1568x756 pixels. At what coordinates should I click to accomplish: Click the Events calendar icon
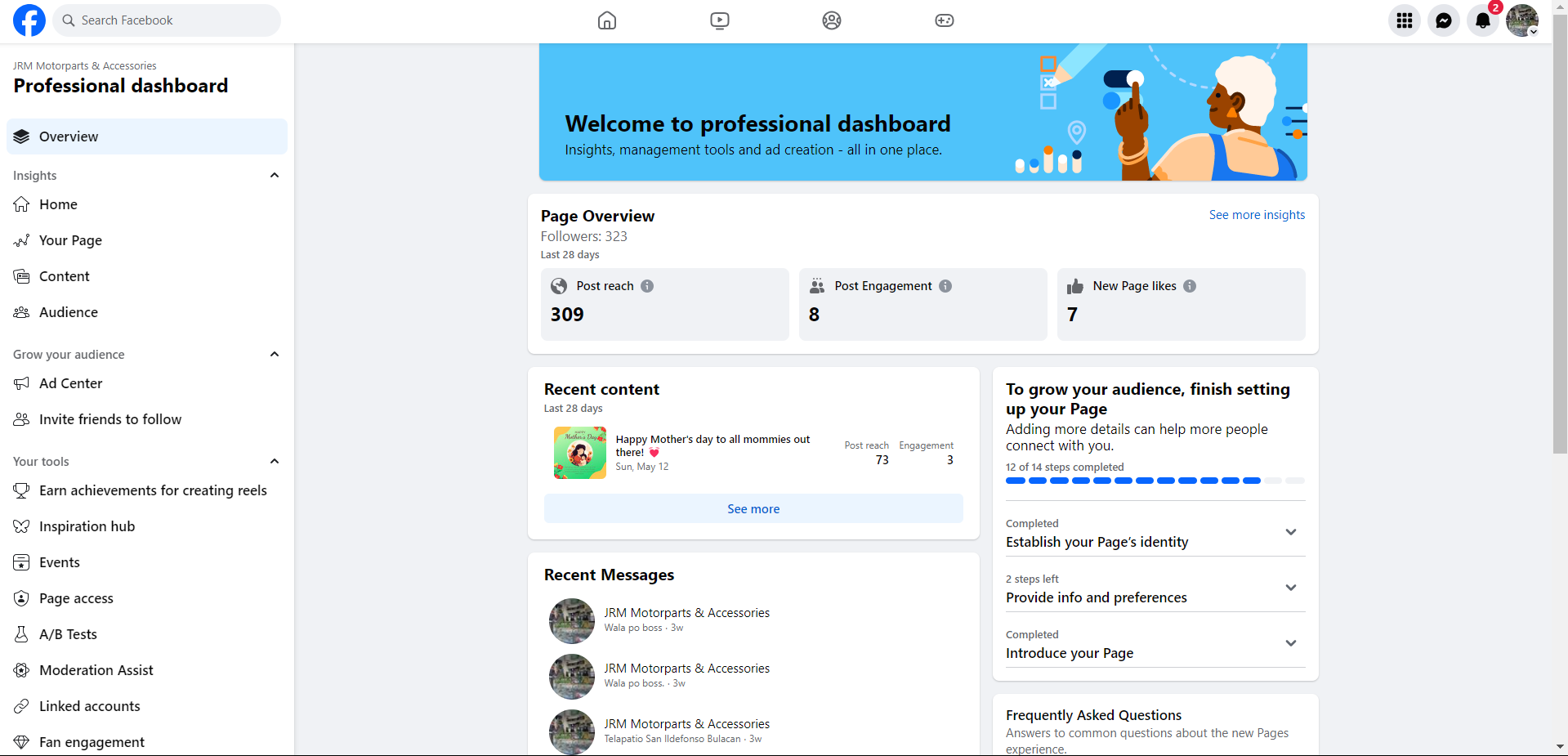pos(21,562)
